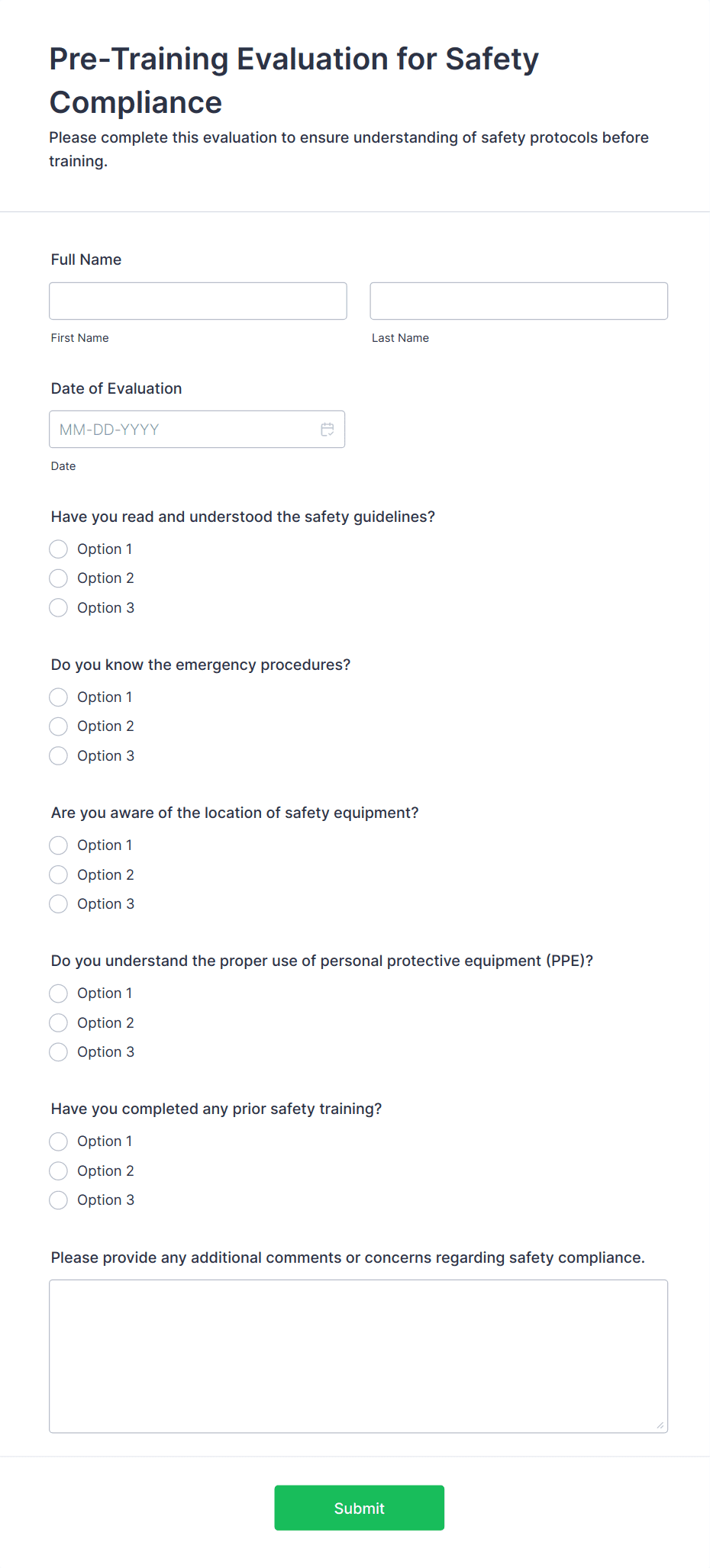Click the Last Name input field

518,301
